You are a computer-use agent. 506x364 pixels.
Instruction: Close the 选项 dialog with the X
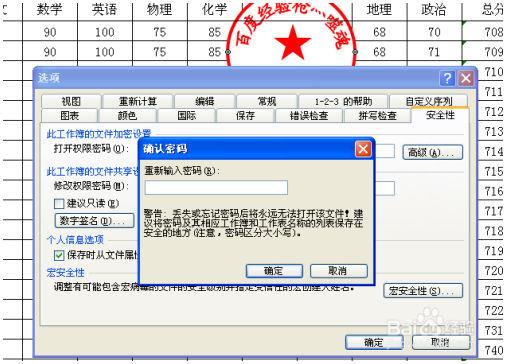(466, 79)
